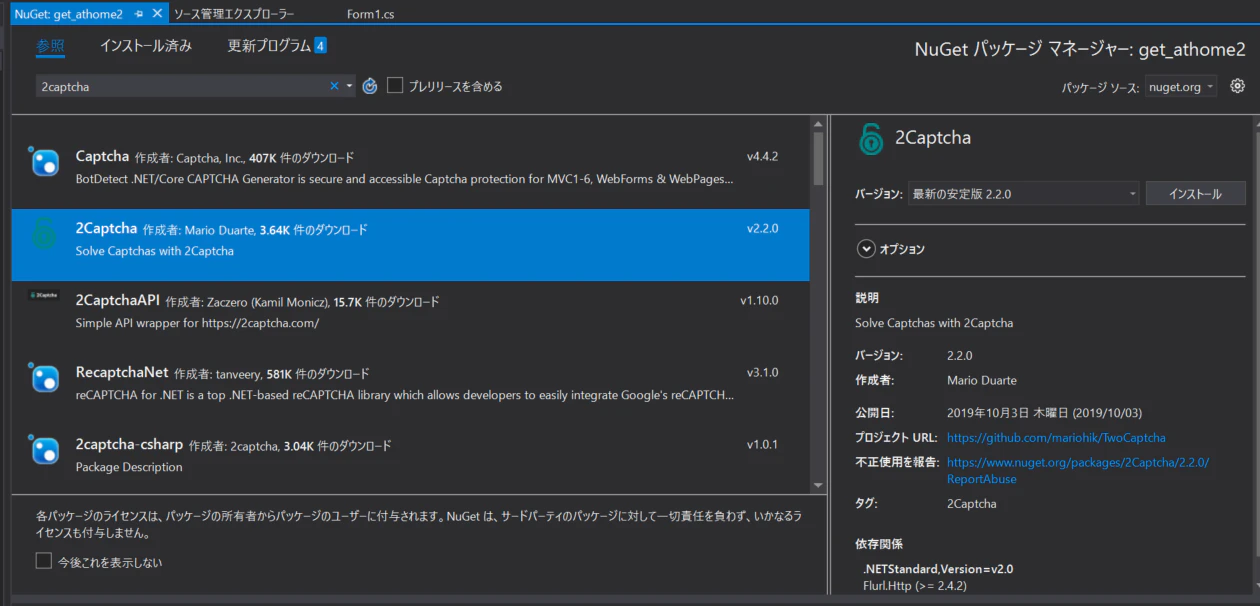Image resolution: width=1260 pixels, height=606 pixels.
Task: Select the RecaptchaNet package title
Action: tap(122, 373)
